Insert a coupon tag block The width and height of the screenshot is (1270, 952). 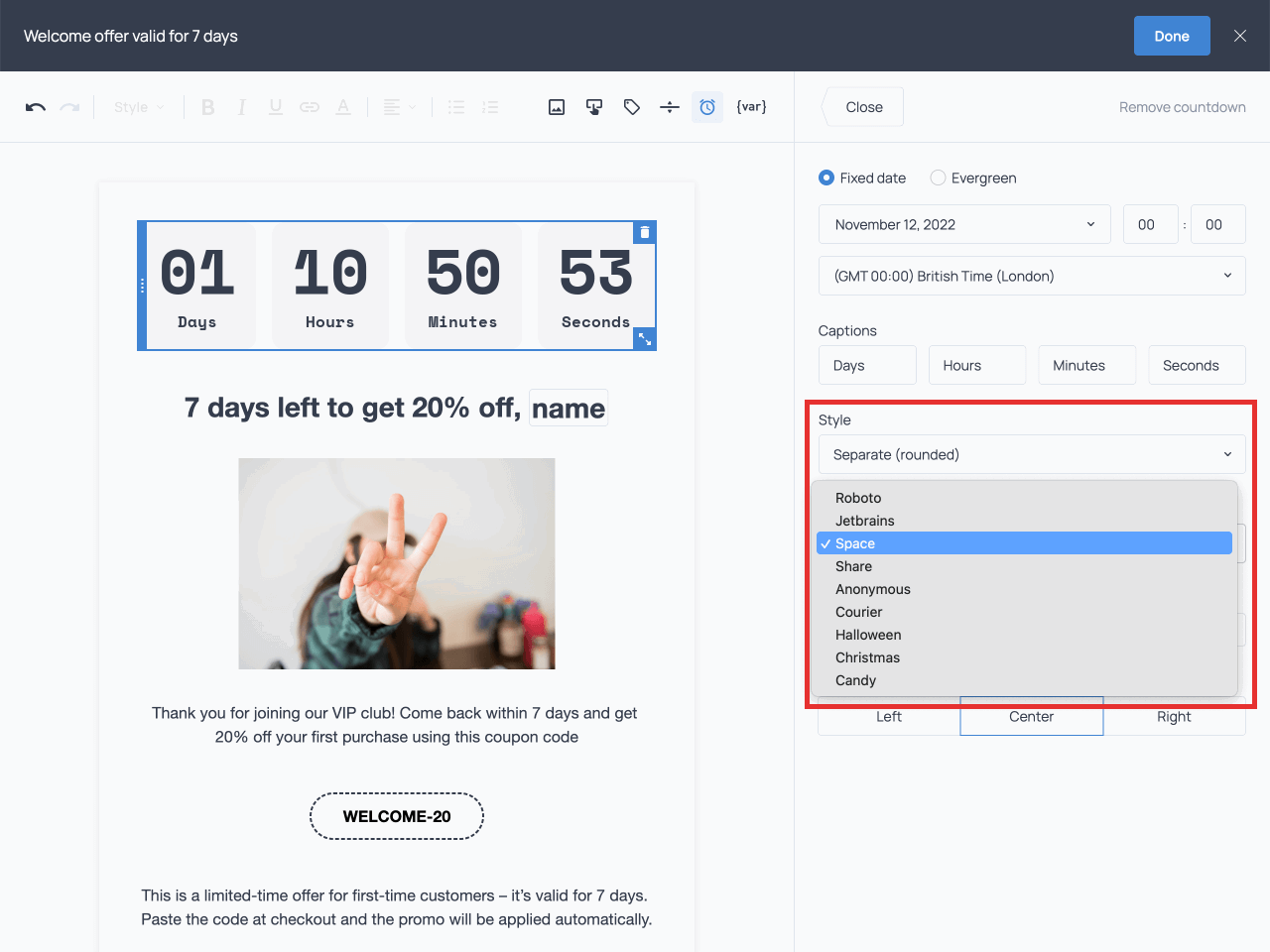point(632,107)
